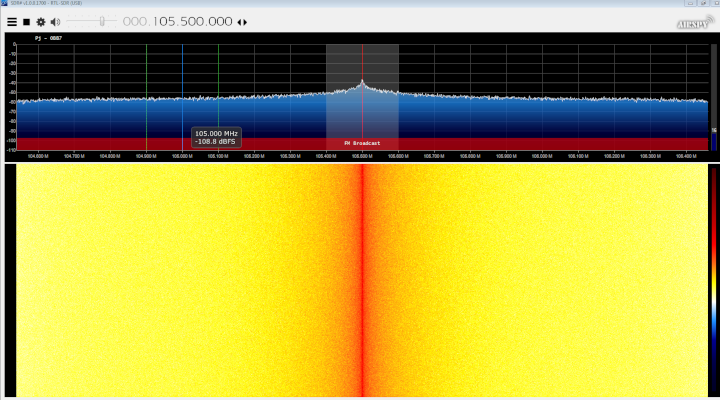Click the 104.600 M frequency axis label

[38, 157]
